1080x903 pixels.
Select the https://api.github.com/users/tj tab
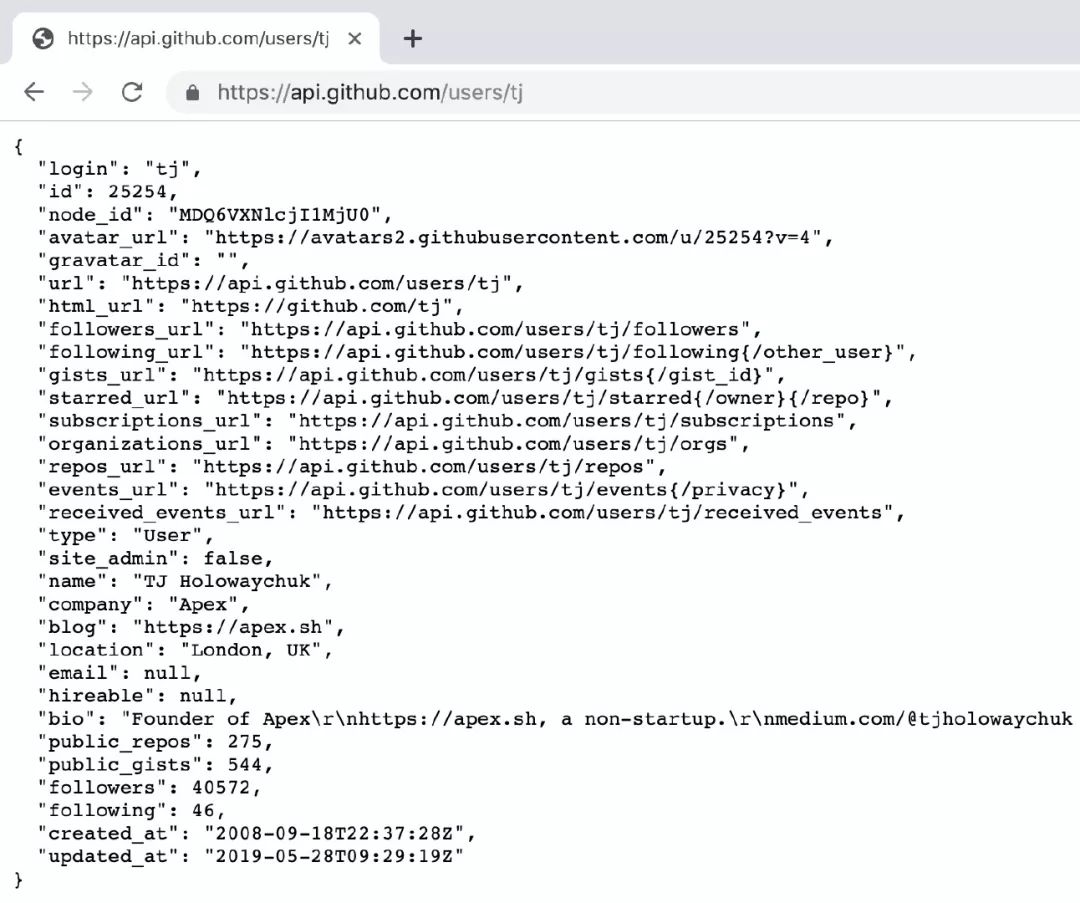(196, 38)
